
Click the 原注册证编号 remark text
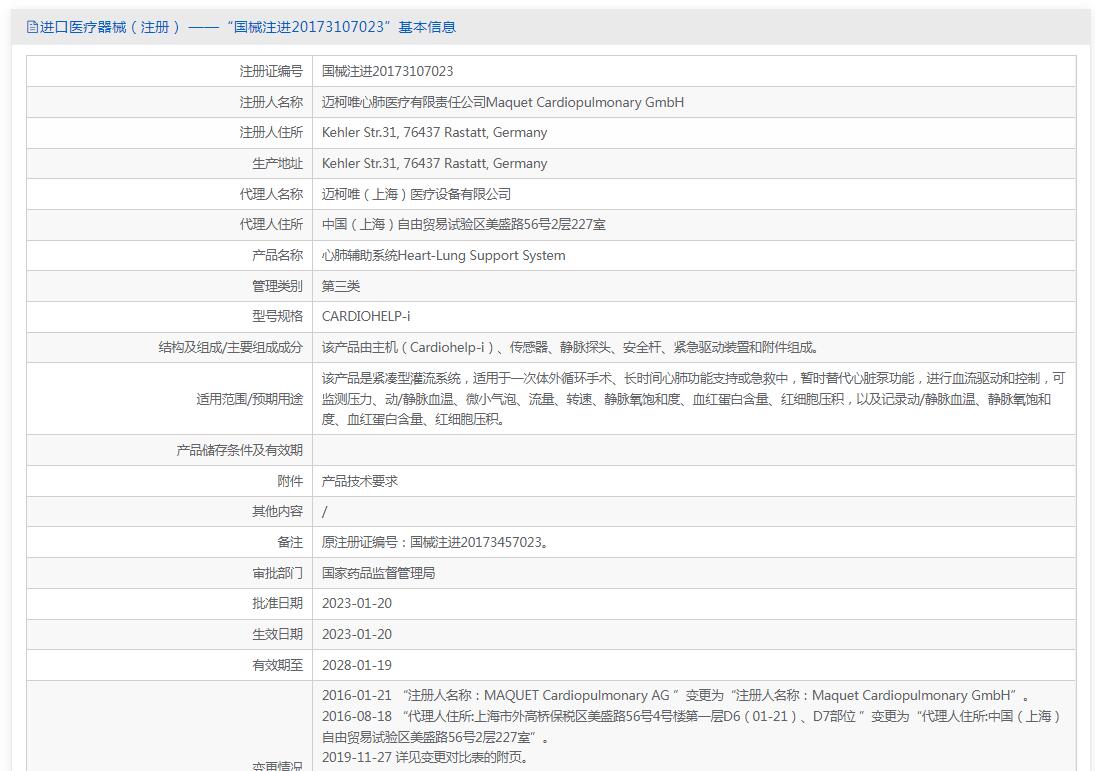point(435,543)
